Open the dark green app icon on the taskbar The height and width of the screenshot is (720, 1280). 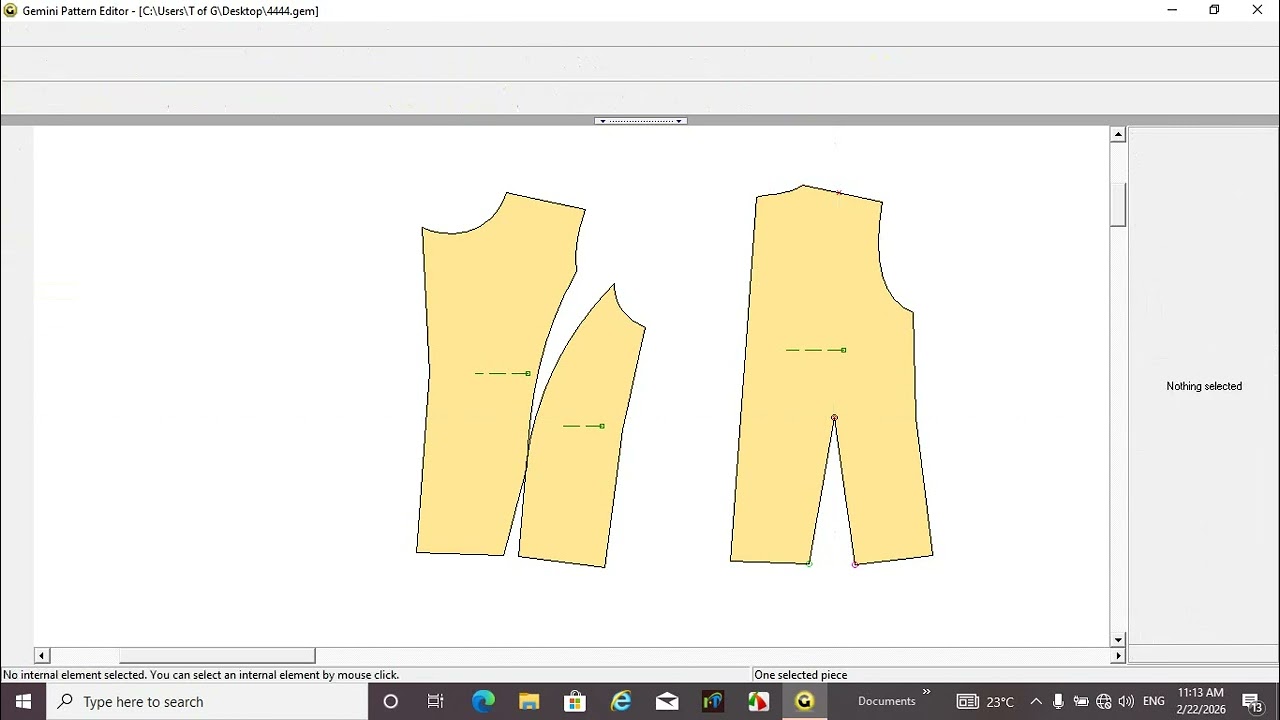pos(713,701)
